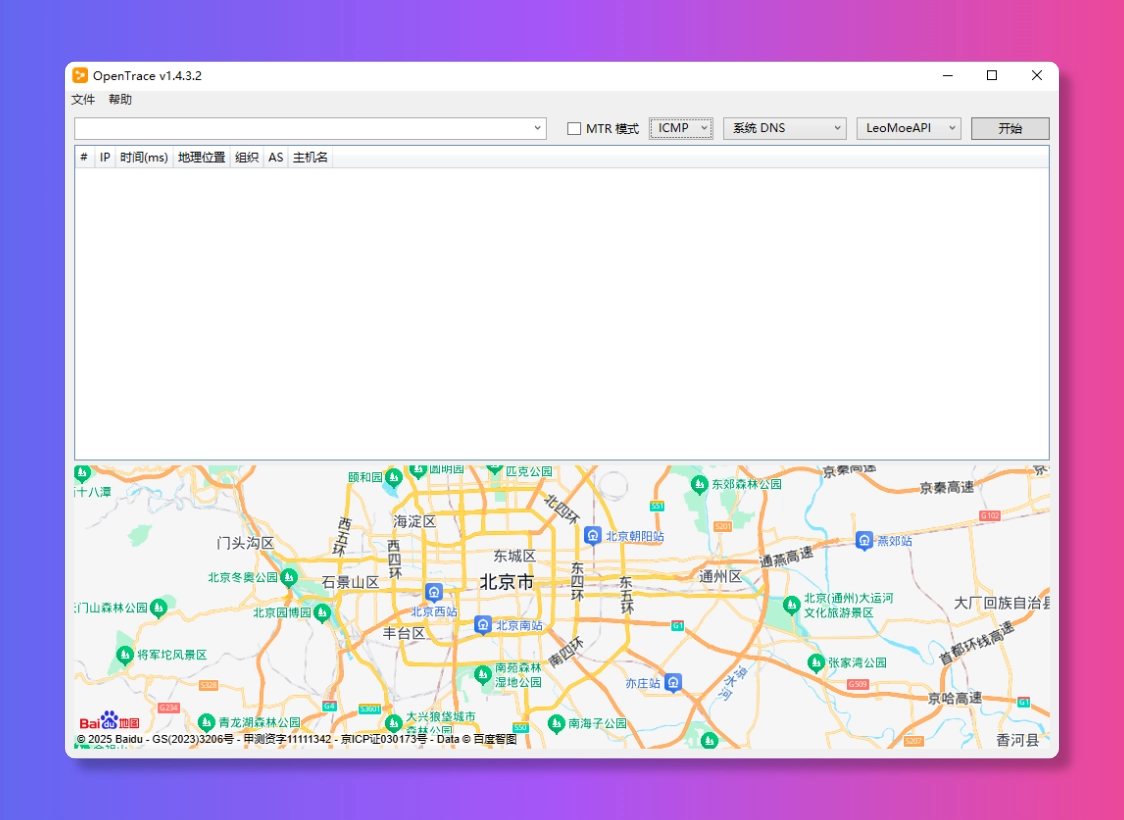Click the IP column header
The image size is (1124, 820).
[105, 158]
